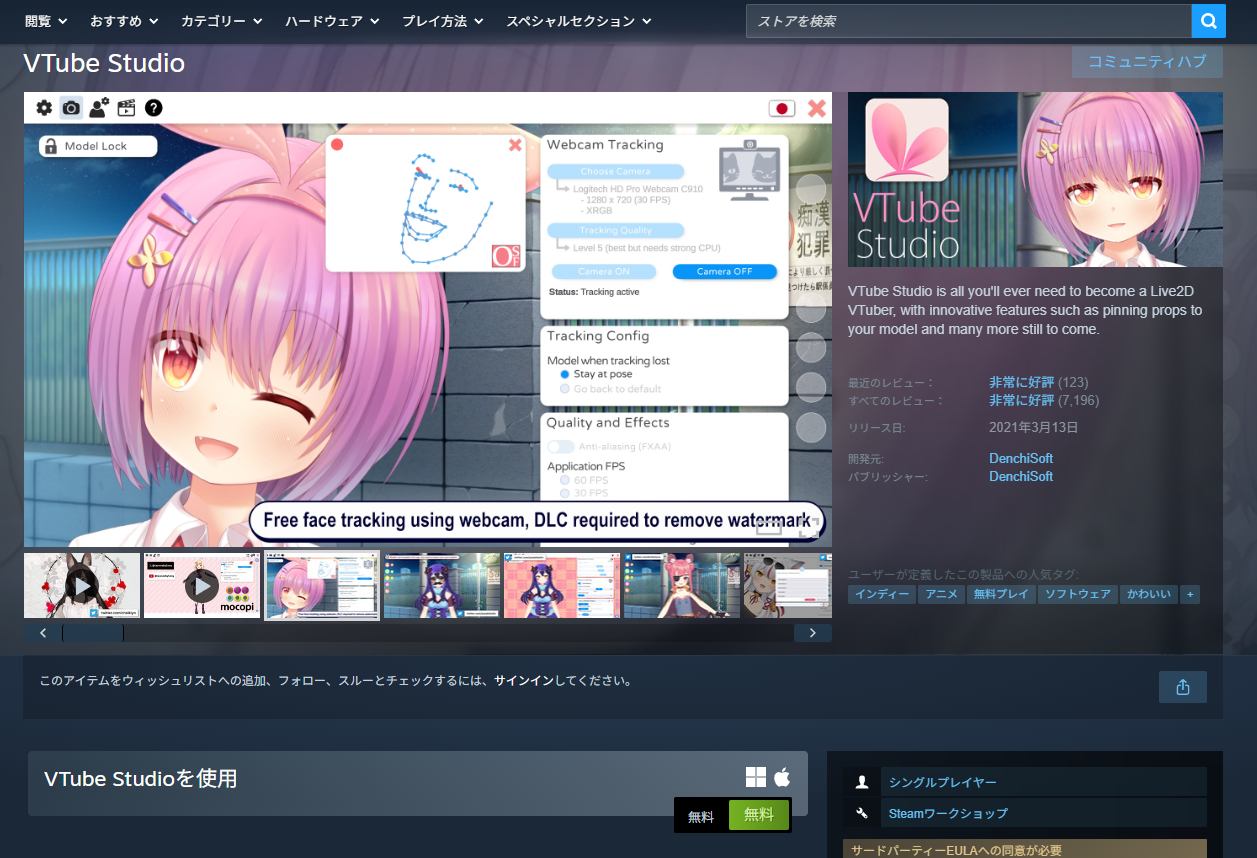Click the Japanese flag language icon
Screen dimensions: 1257x858
[782, 108]
